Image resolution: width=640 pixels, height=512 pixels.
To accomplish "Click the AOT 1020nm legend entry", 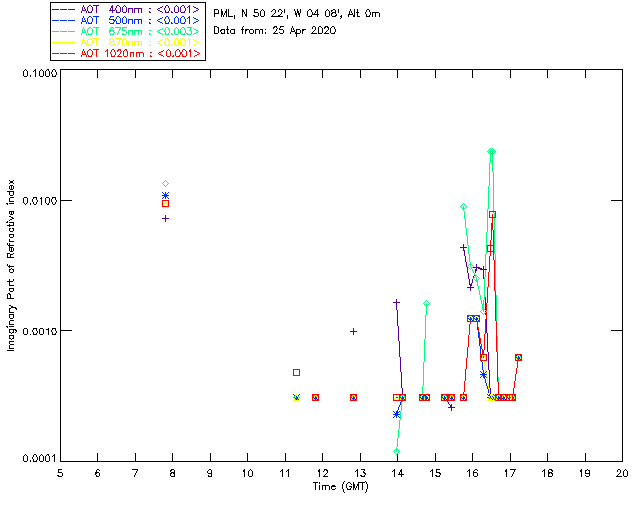I will [127, 53].
